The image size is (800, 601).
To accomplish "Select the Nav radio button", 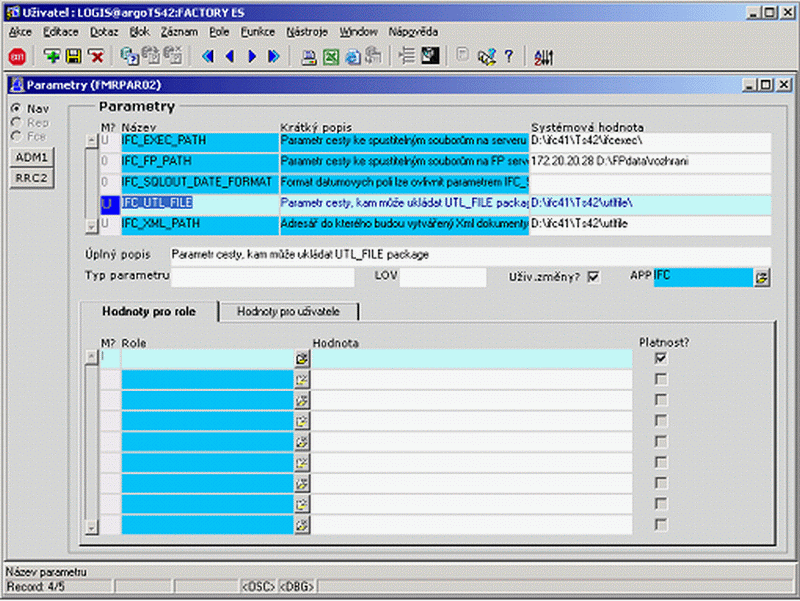I will click(x=16, y=109).
